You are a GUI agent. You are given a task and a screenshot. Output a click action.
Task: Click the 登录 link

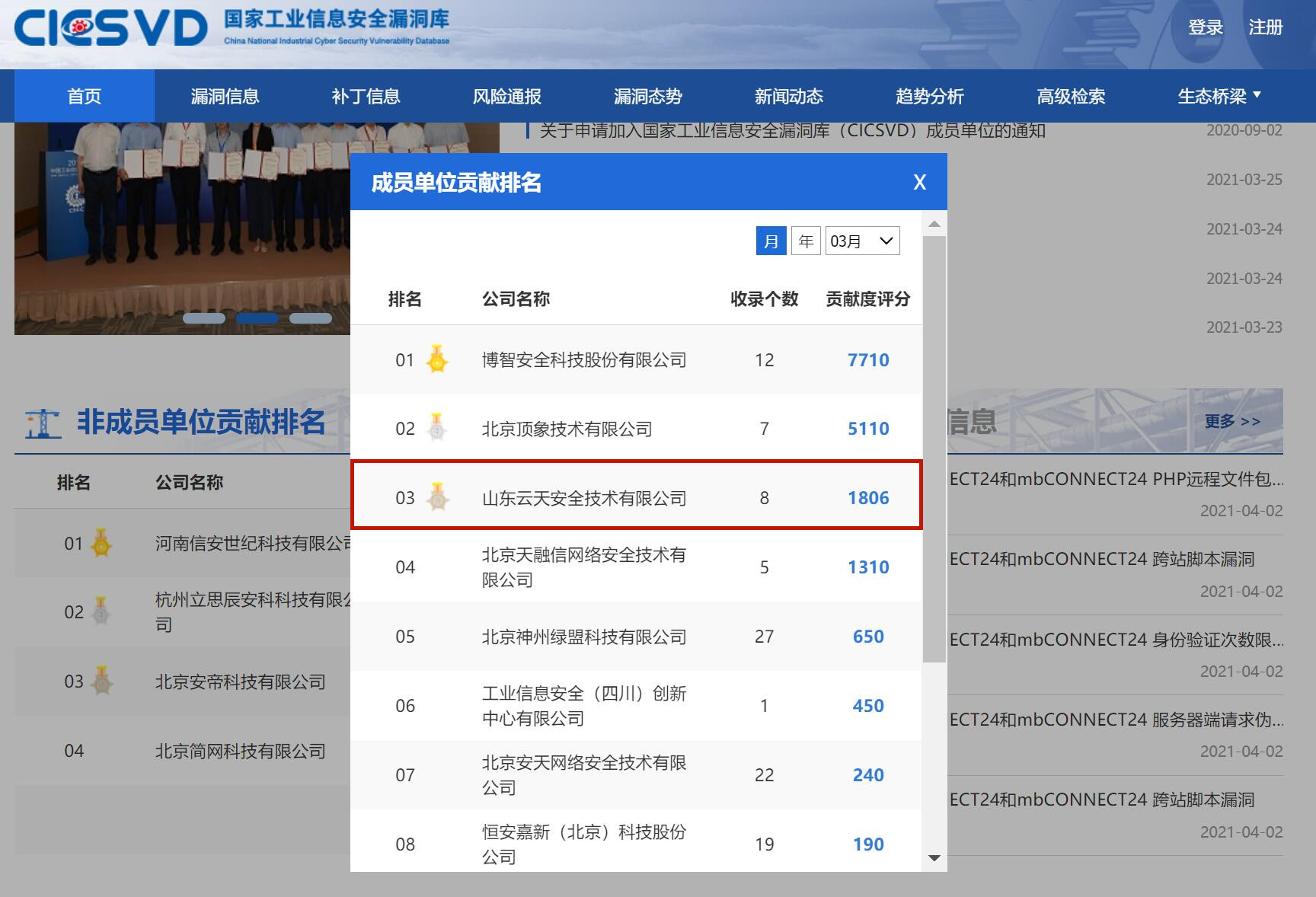tap(1205, 27)
